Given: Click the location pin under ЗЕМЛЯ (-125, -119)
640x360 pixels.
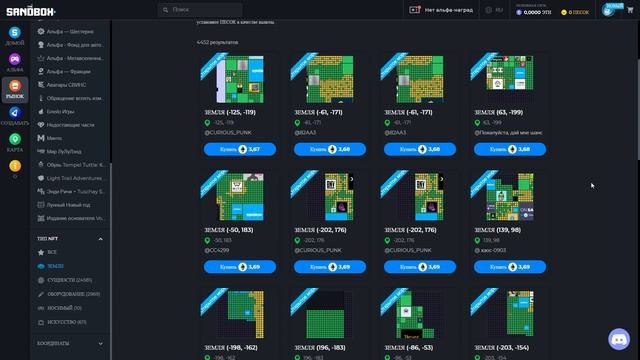Looking at the screenshot, I should point(207,122).
